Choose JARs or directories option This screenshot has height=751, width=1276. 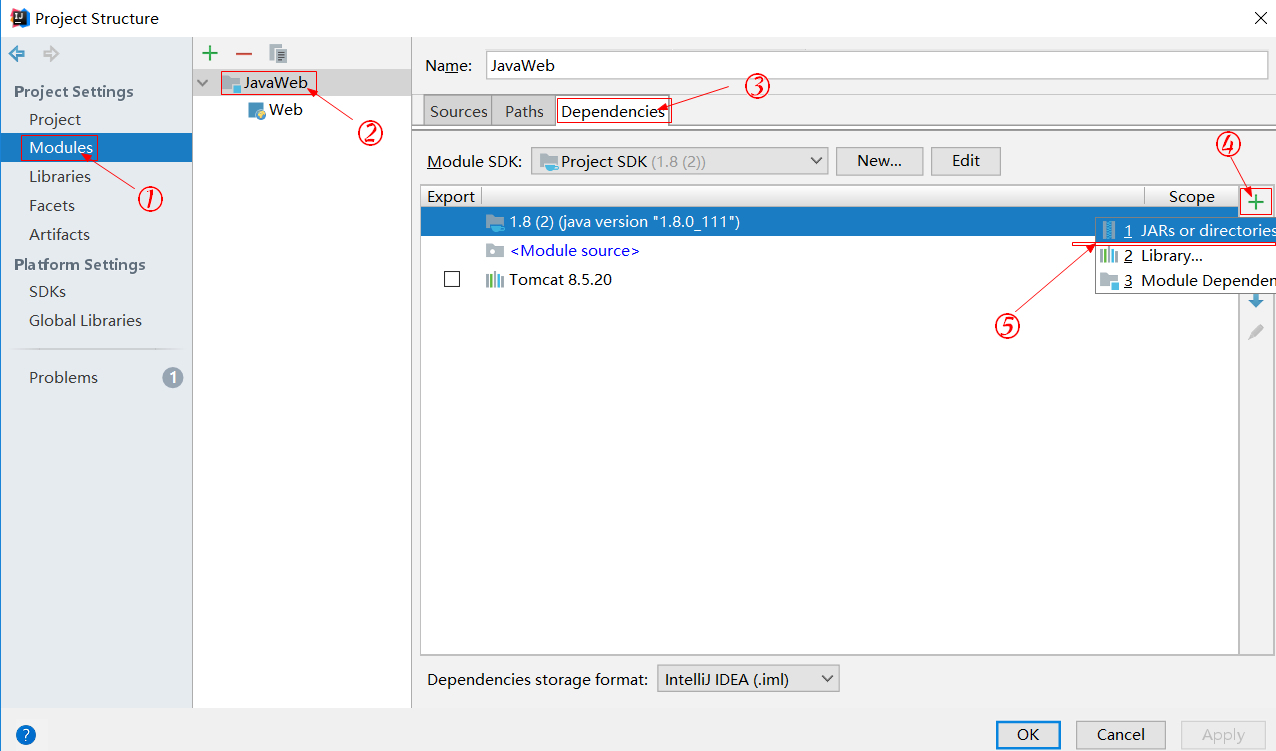[1186, 231]
